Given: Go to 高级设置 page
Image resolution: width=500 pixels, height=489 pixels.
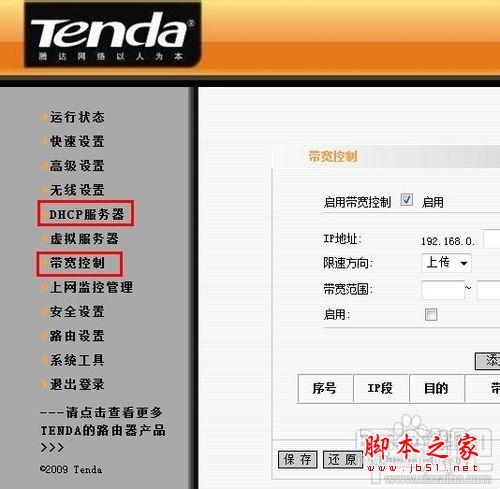Looking at the screenshot, I should 77,166.
